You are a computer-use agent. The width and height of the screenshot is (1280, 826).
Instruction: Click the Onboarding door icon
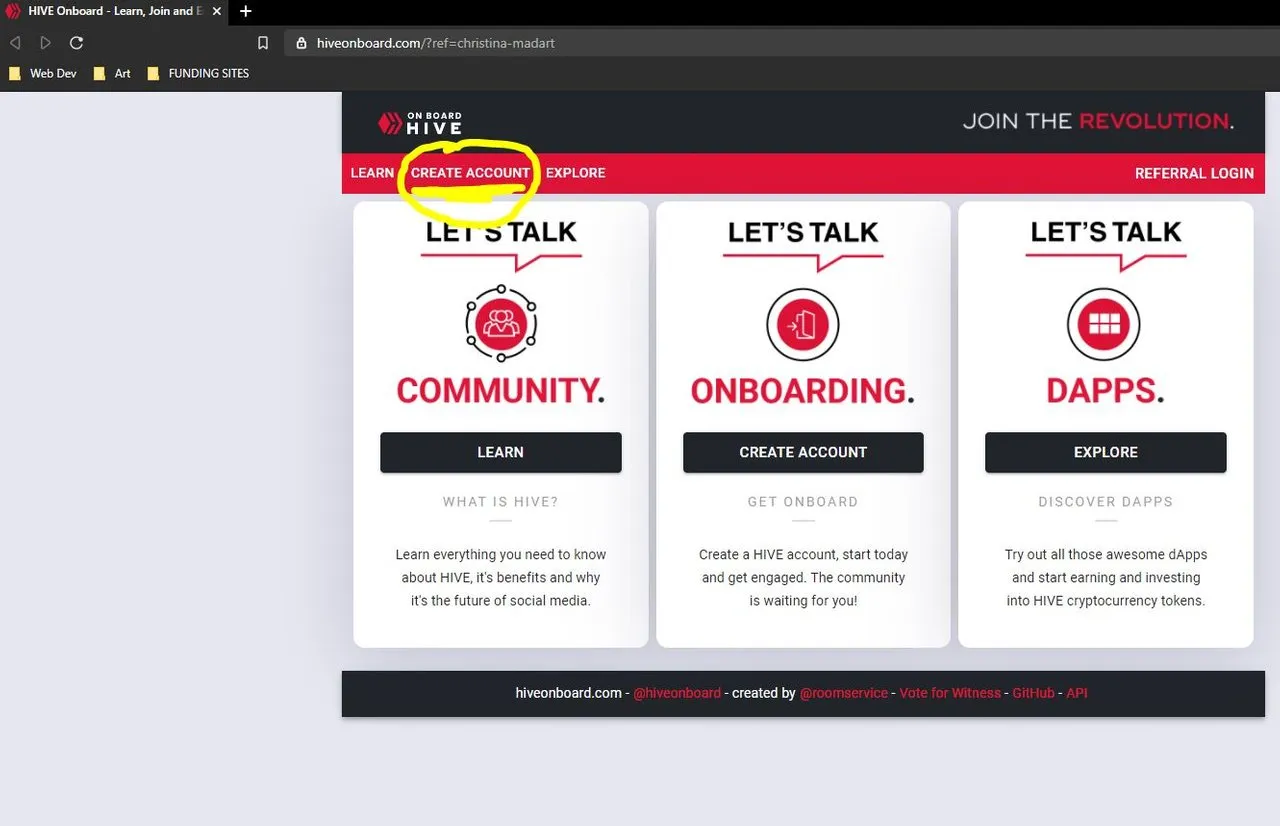(x=803, y=324)
